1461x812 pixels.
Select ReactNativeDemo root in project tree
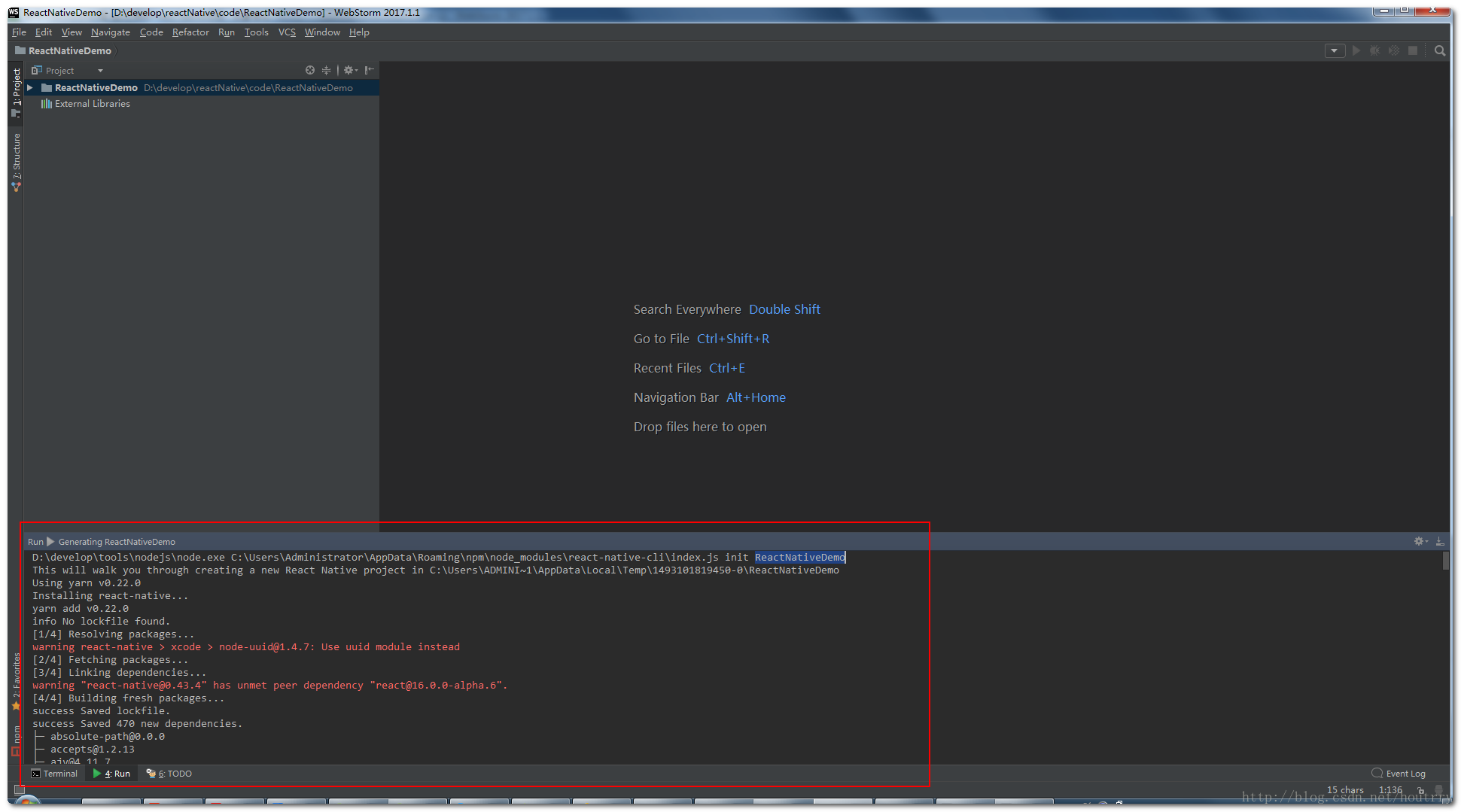click(x=202, y=88)
